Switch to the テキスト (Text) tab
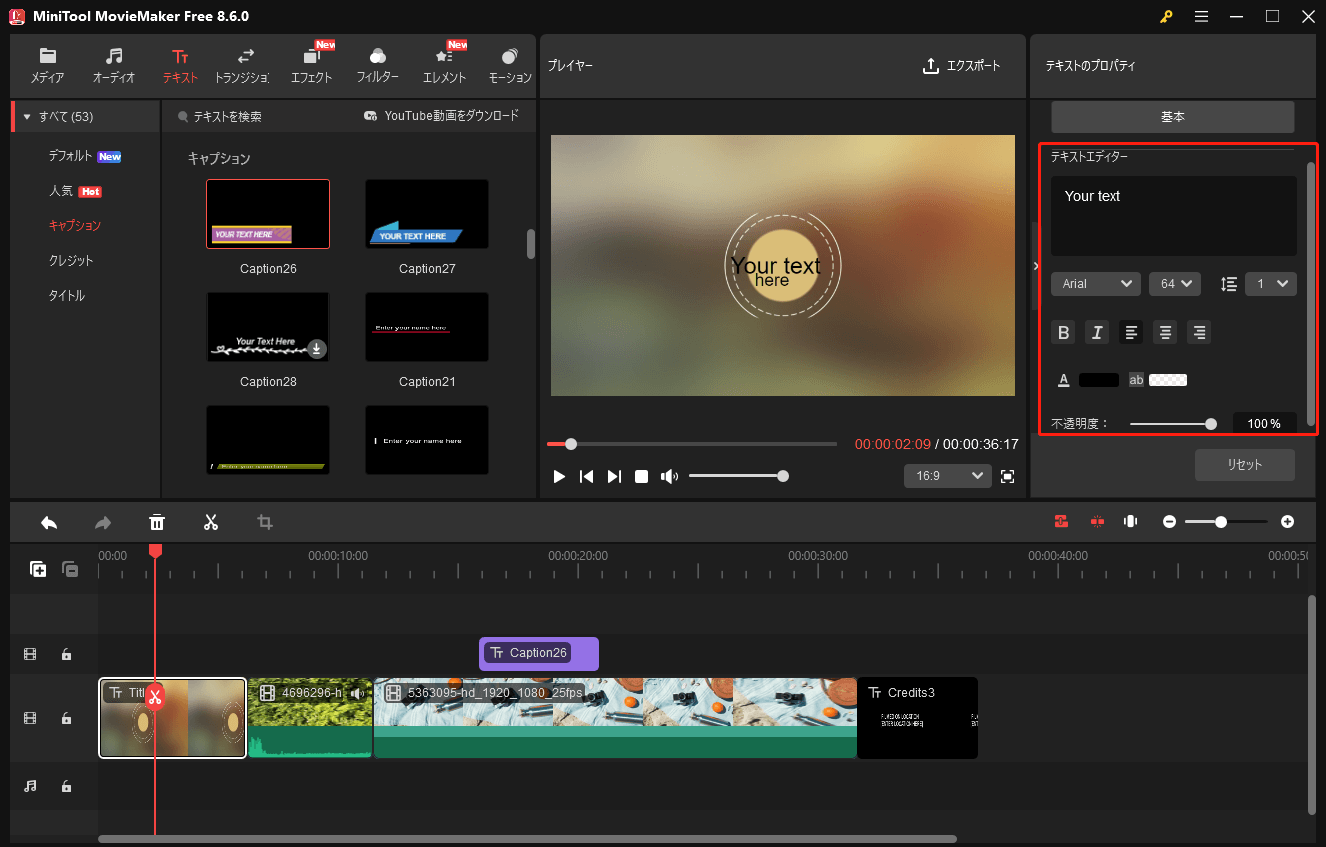The image size is (1326, 847). [x=179, y=64]
